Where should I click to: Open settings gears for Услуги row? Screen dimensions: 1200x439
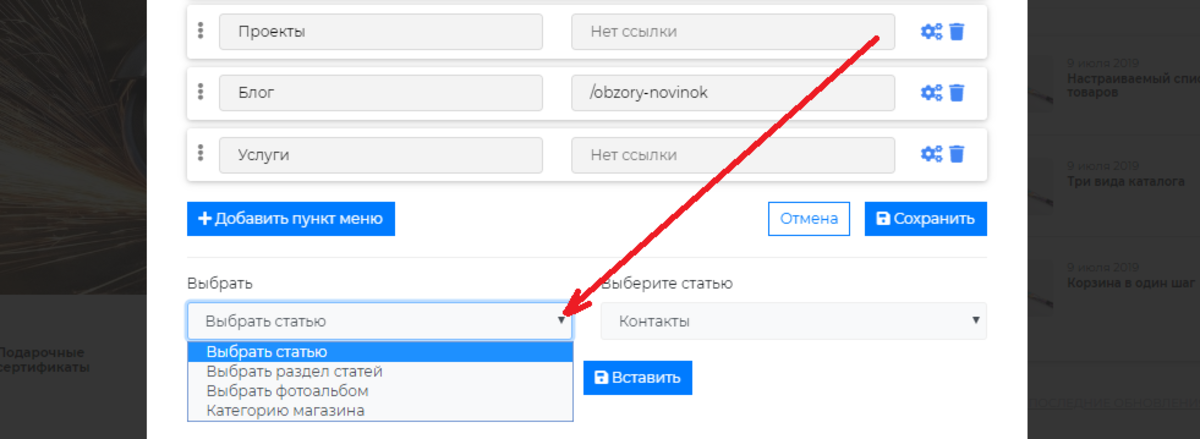click(931, 154)
